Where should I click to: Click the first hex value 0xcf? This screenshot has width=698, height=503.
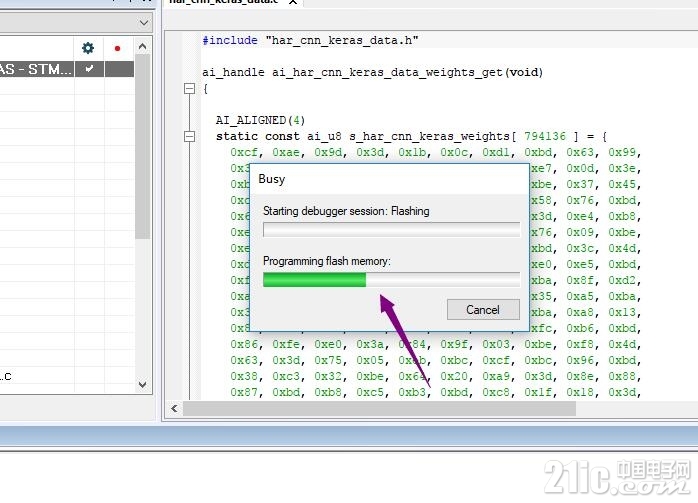click(244, 152)
